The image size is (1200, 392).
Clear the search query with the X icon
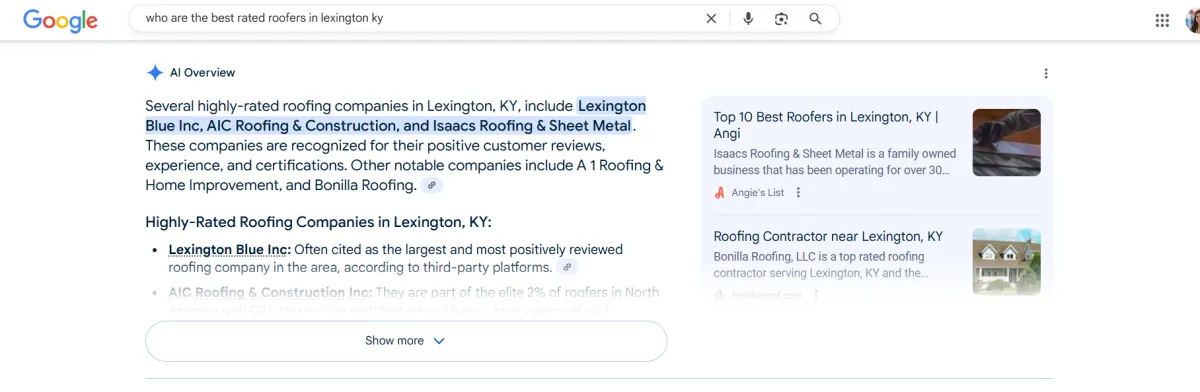711,18
